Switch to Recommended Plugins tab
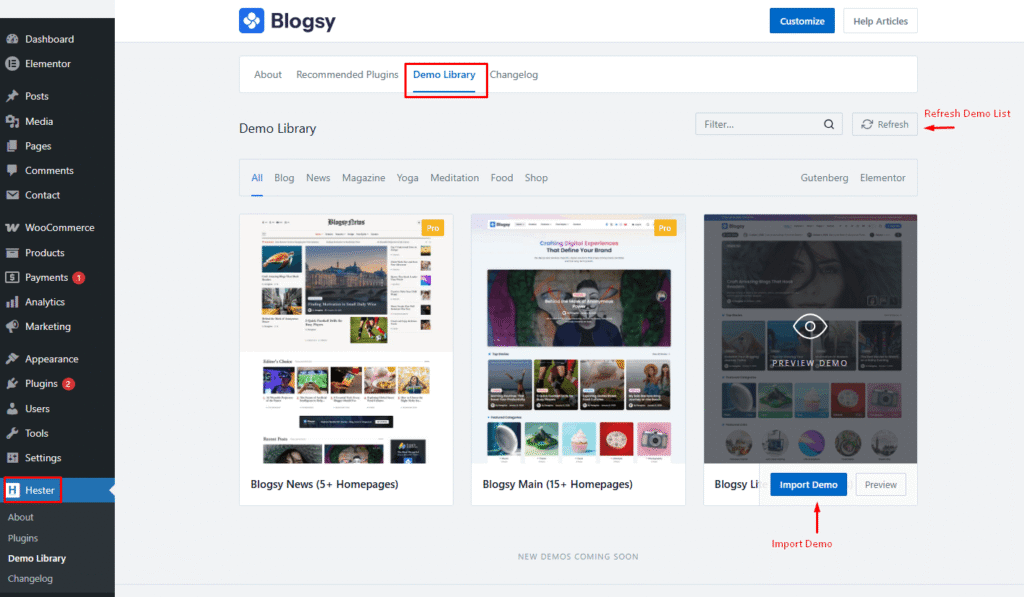Image resolution: width=1024 pixels, height=597 pixels. pyautogui.click(x=347, y=74)
